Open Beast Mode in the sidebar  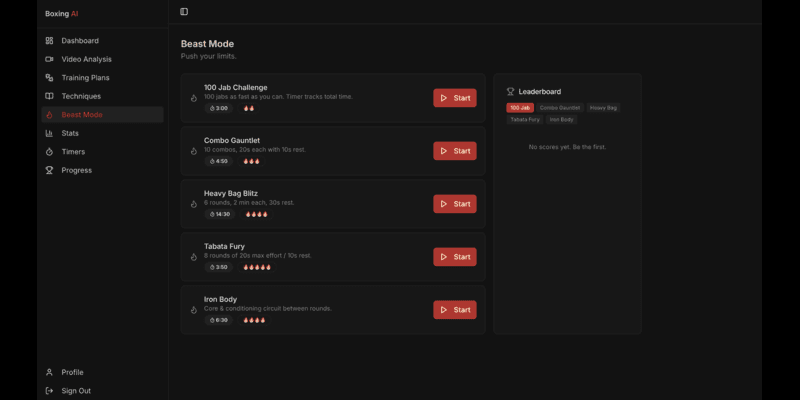coord(82,115)
